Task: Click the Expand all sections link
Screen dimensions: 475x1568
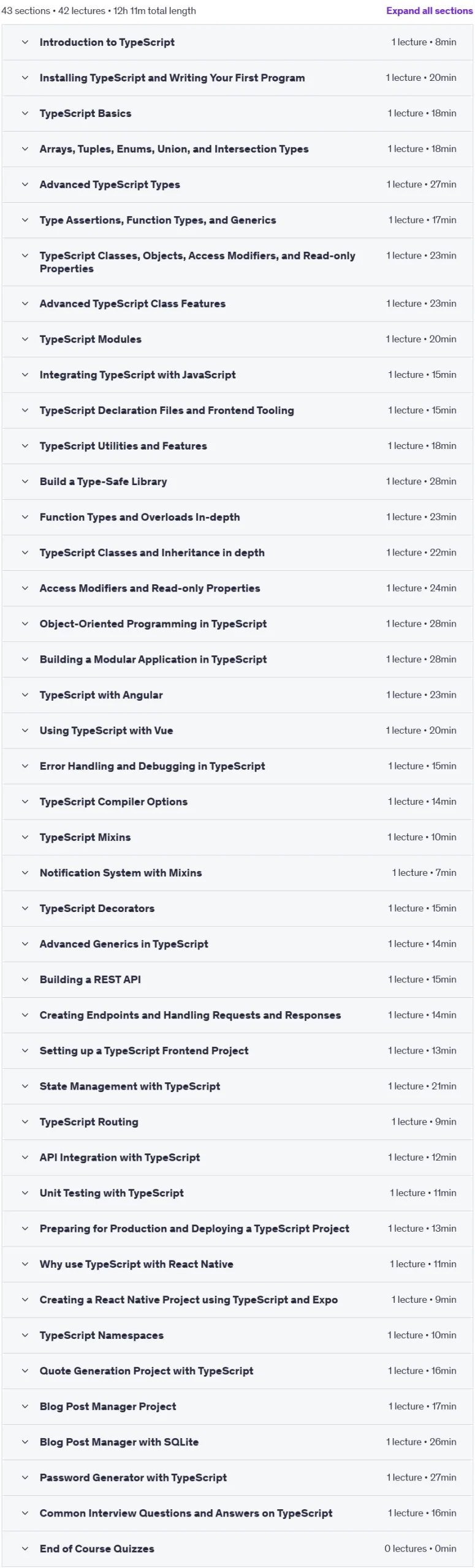Action: (429, 10)
